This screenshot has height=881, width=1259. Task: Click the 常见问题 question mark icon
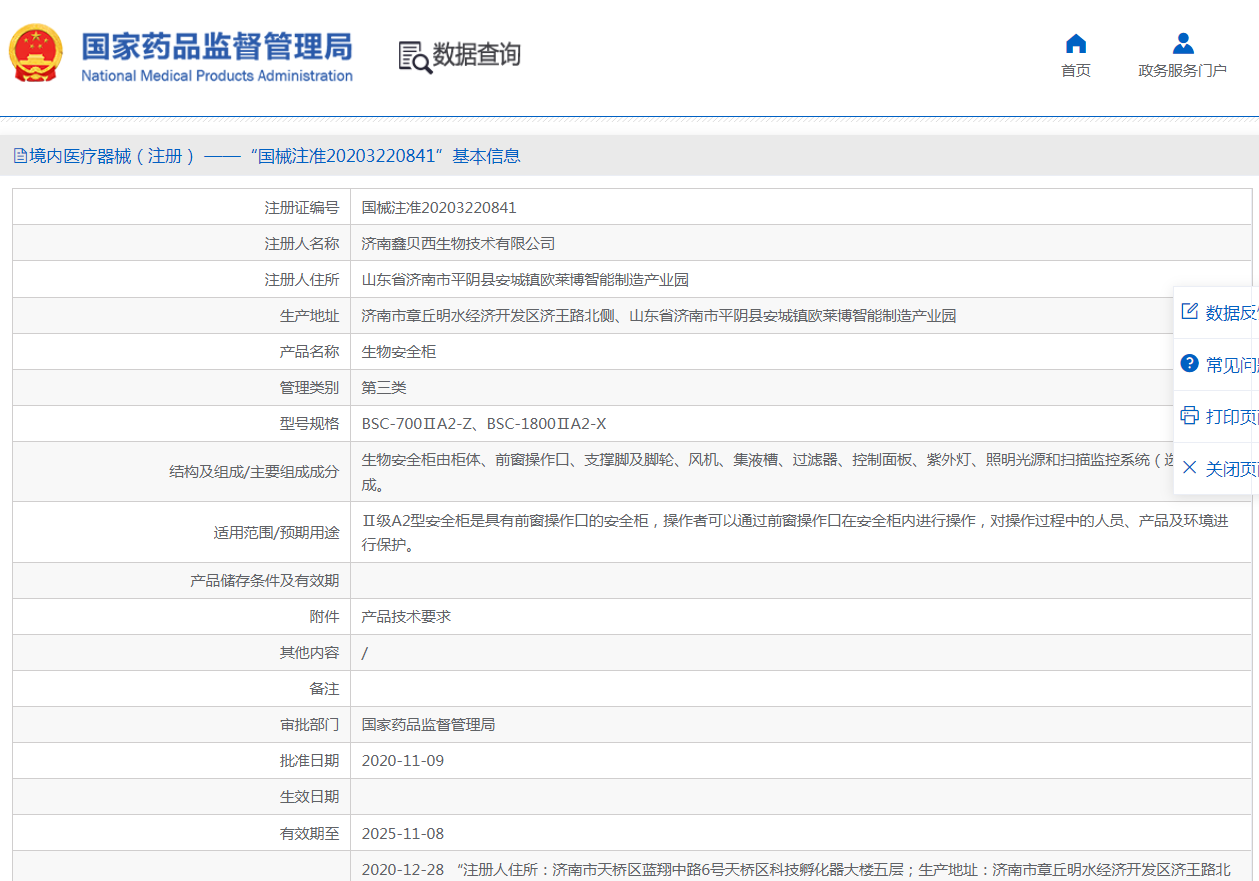(1189, 364)
